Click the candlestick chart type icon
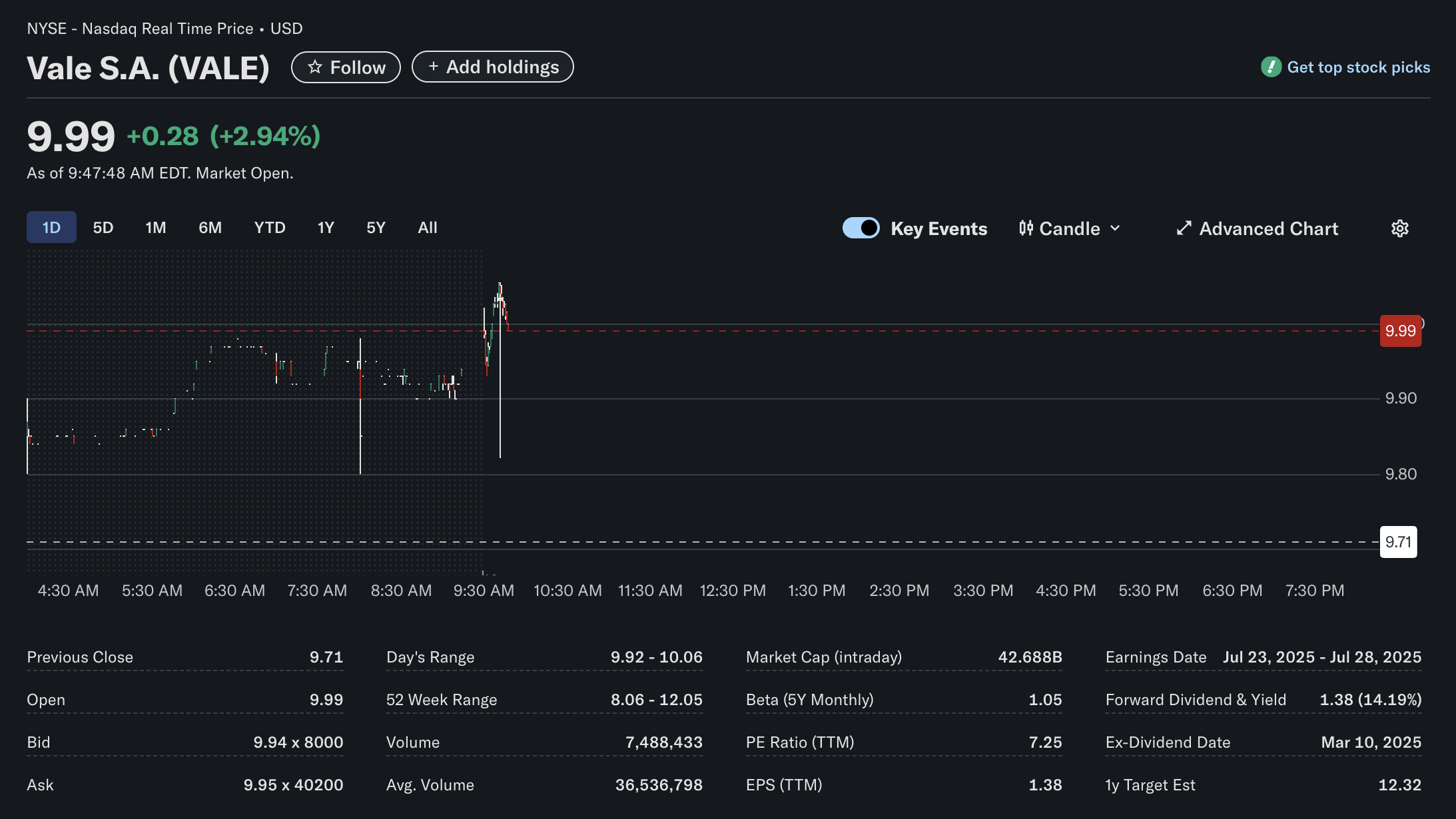 pos(1026,228)
